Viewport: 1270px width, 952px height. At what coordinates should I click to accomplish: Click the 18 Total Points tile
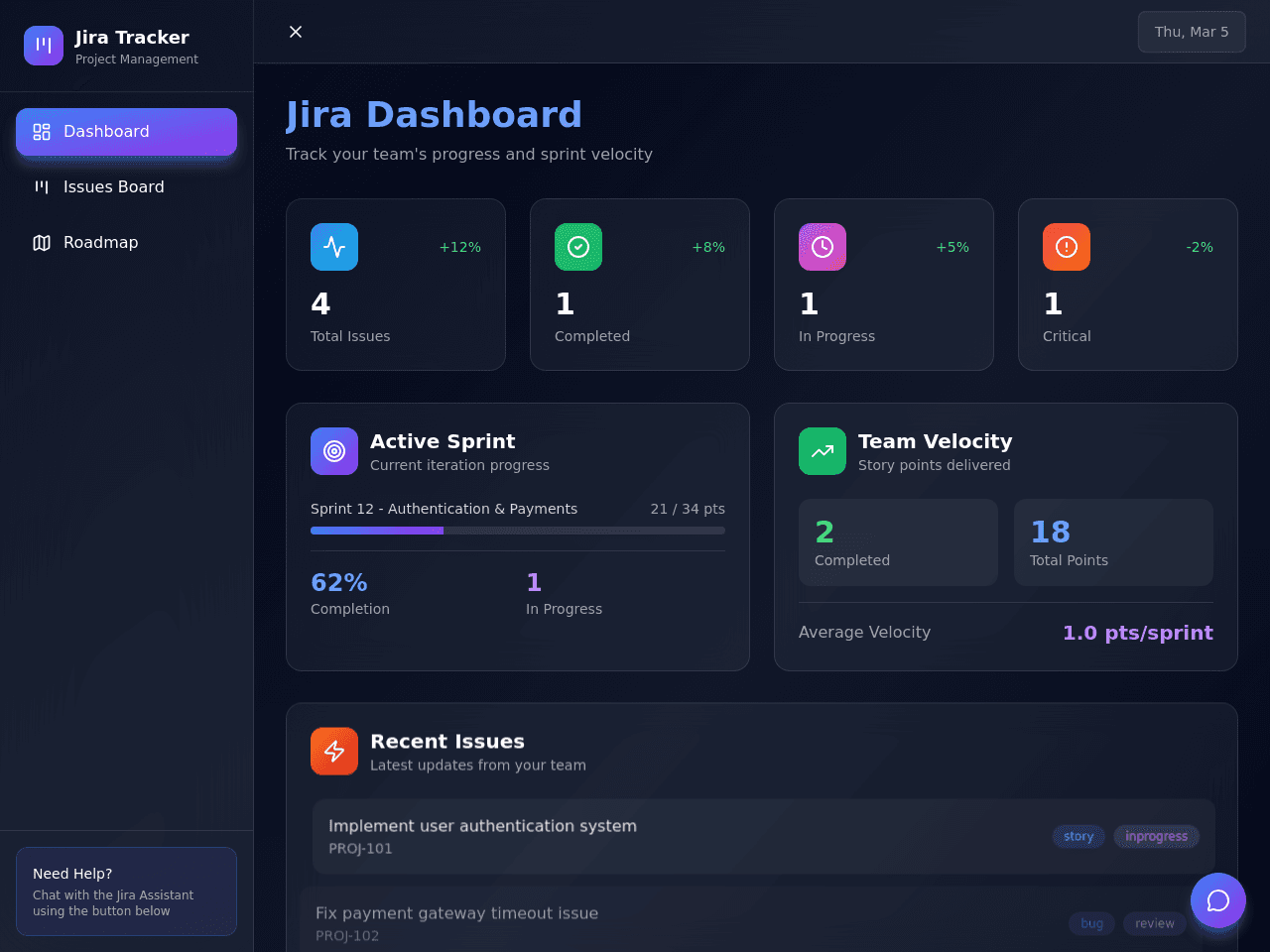[1113, 542]
